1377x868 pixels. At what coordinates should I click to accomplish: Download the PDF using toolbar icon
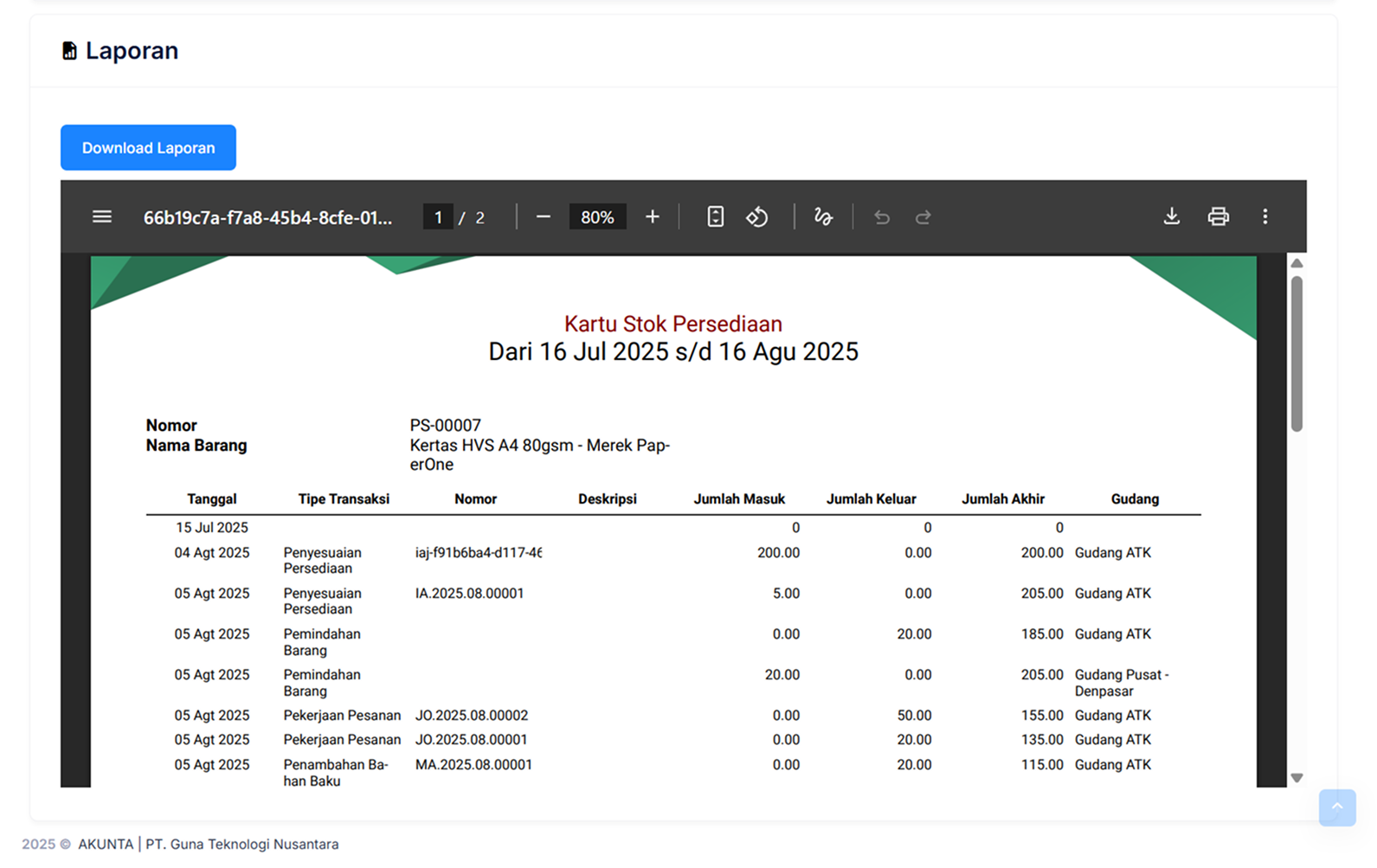click(1171, 216)
